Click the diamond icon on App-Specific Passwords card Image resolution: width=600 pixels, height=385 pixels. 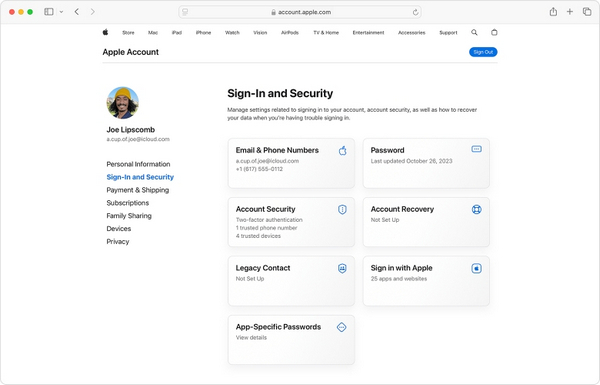pyautogui.click(x=341, y=327)
